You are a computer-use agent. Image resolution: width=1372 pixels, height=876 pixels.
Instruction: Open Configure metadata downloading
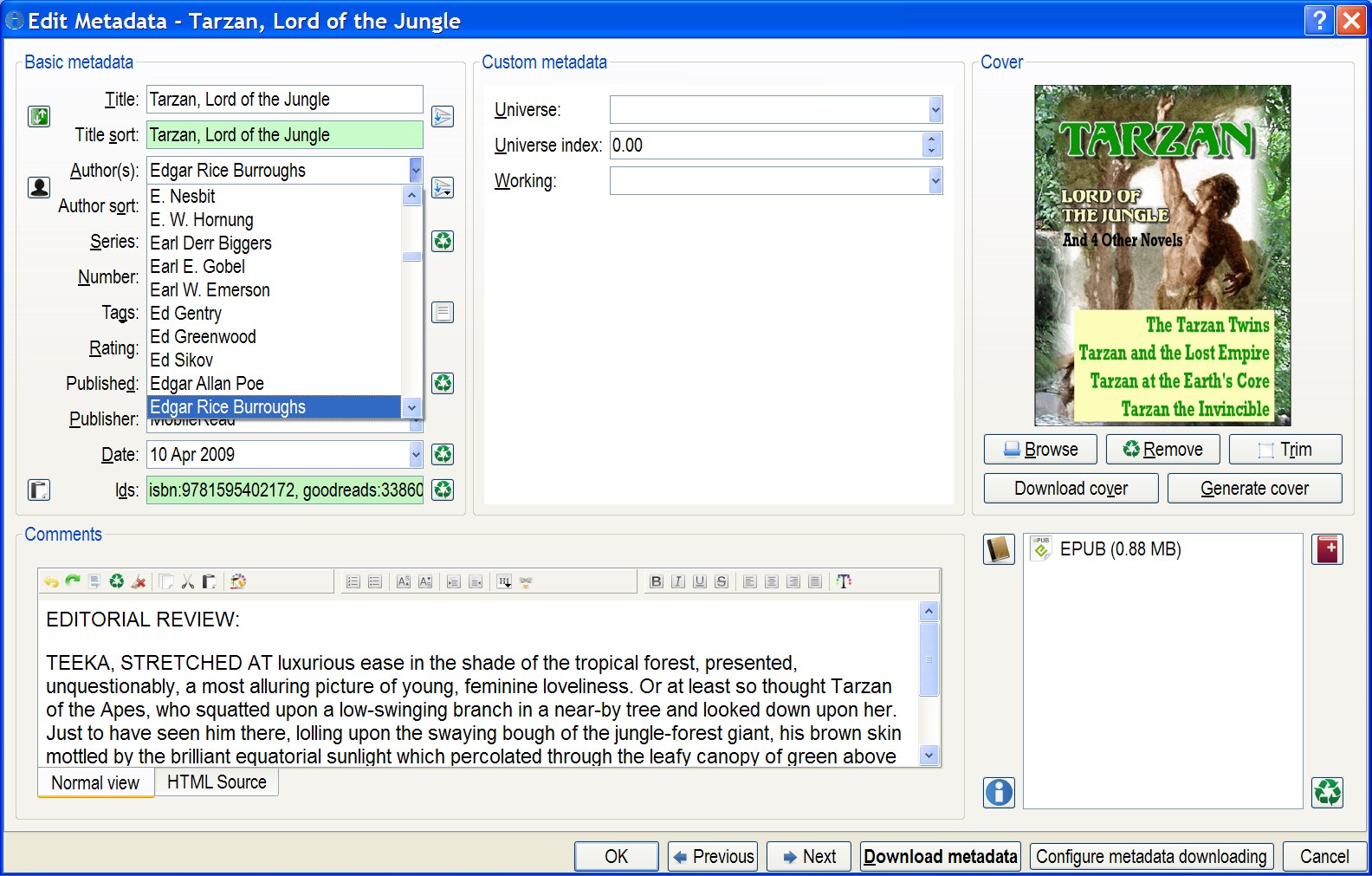click(1151, 857)
